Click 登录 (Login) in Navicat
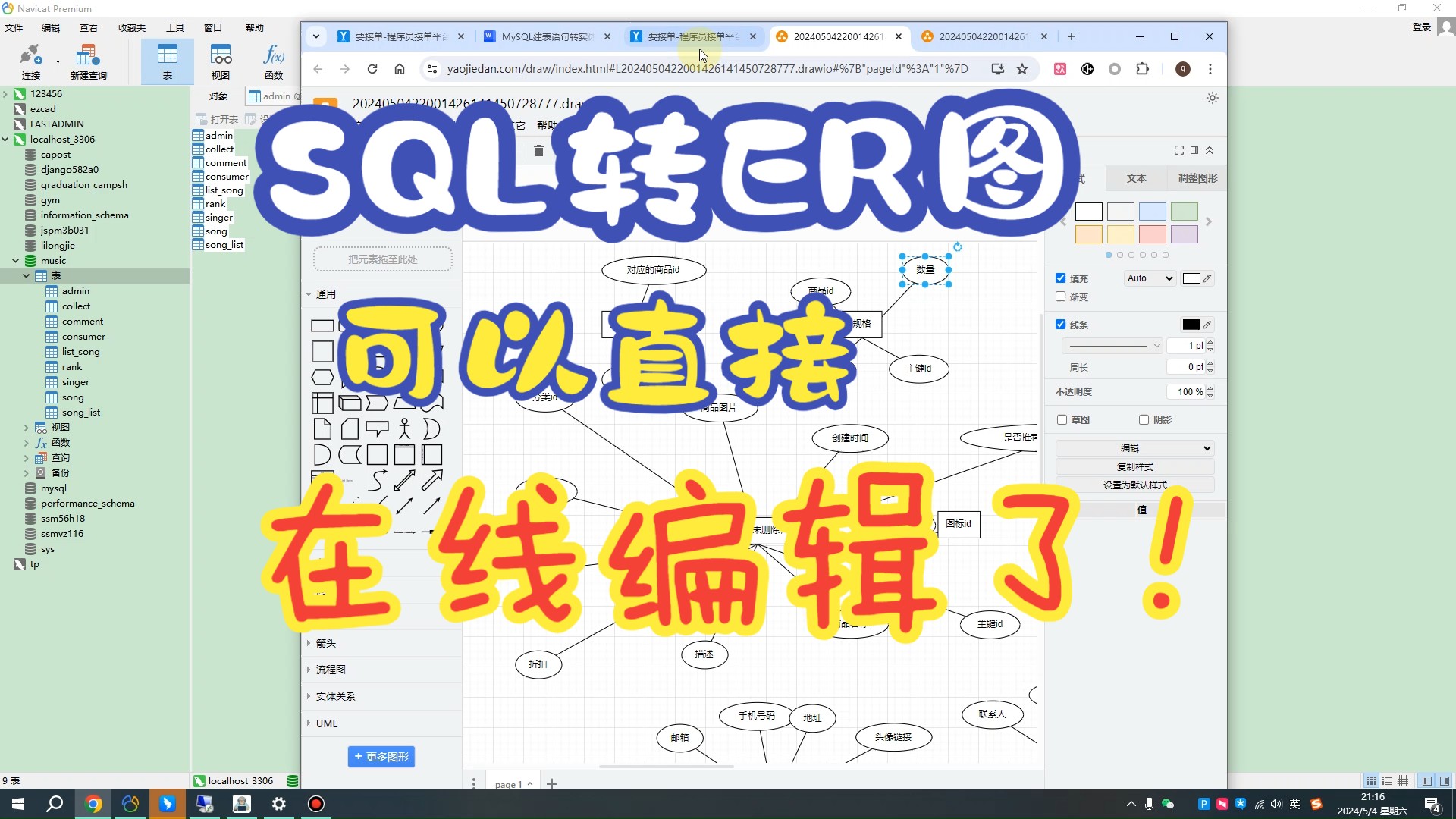This screenshot has width=1456, height=819. [x=1421, y=27]
